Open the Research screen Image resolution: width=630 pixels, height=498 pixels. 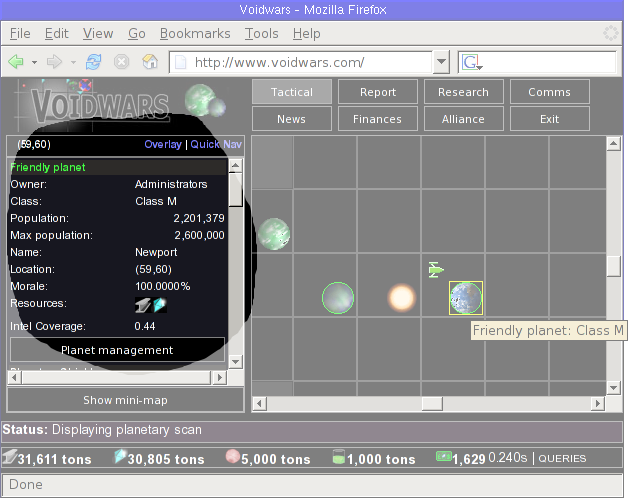(x=463, y=92)
